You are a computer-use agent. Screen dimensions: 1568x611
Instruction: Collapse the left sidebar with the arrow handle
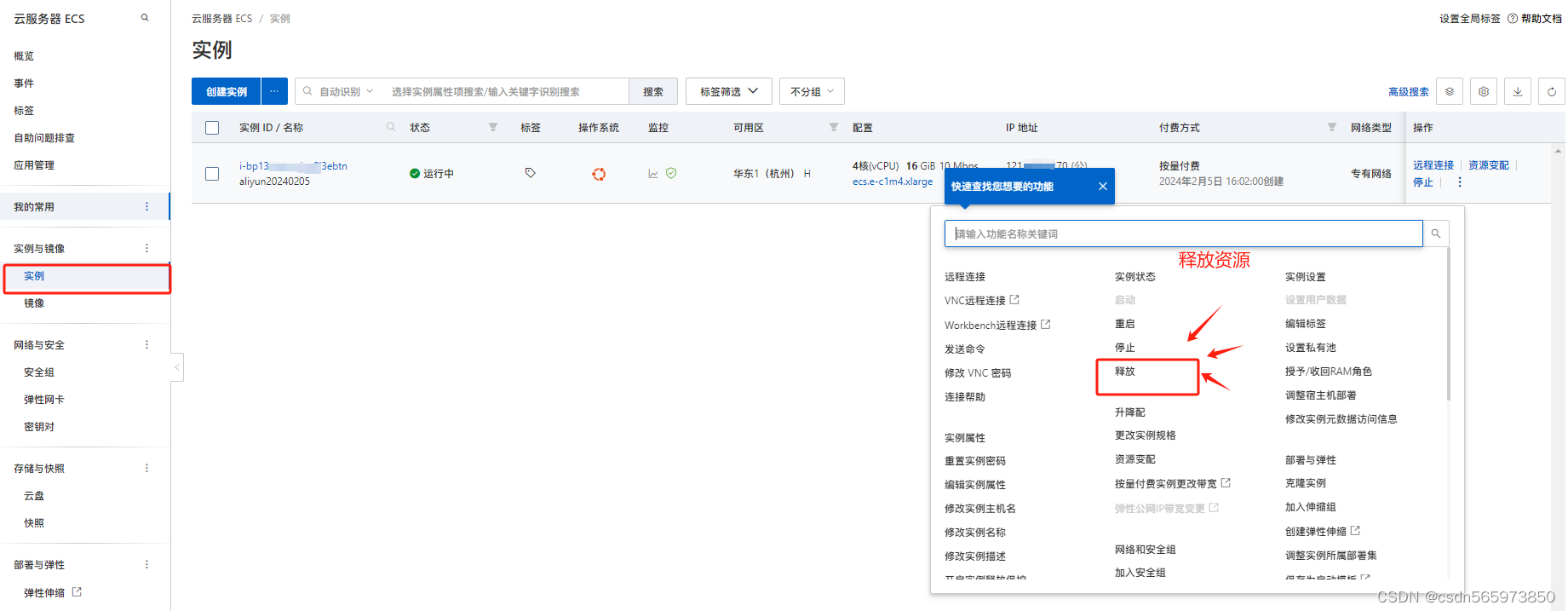(177, 367)
